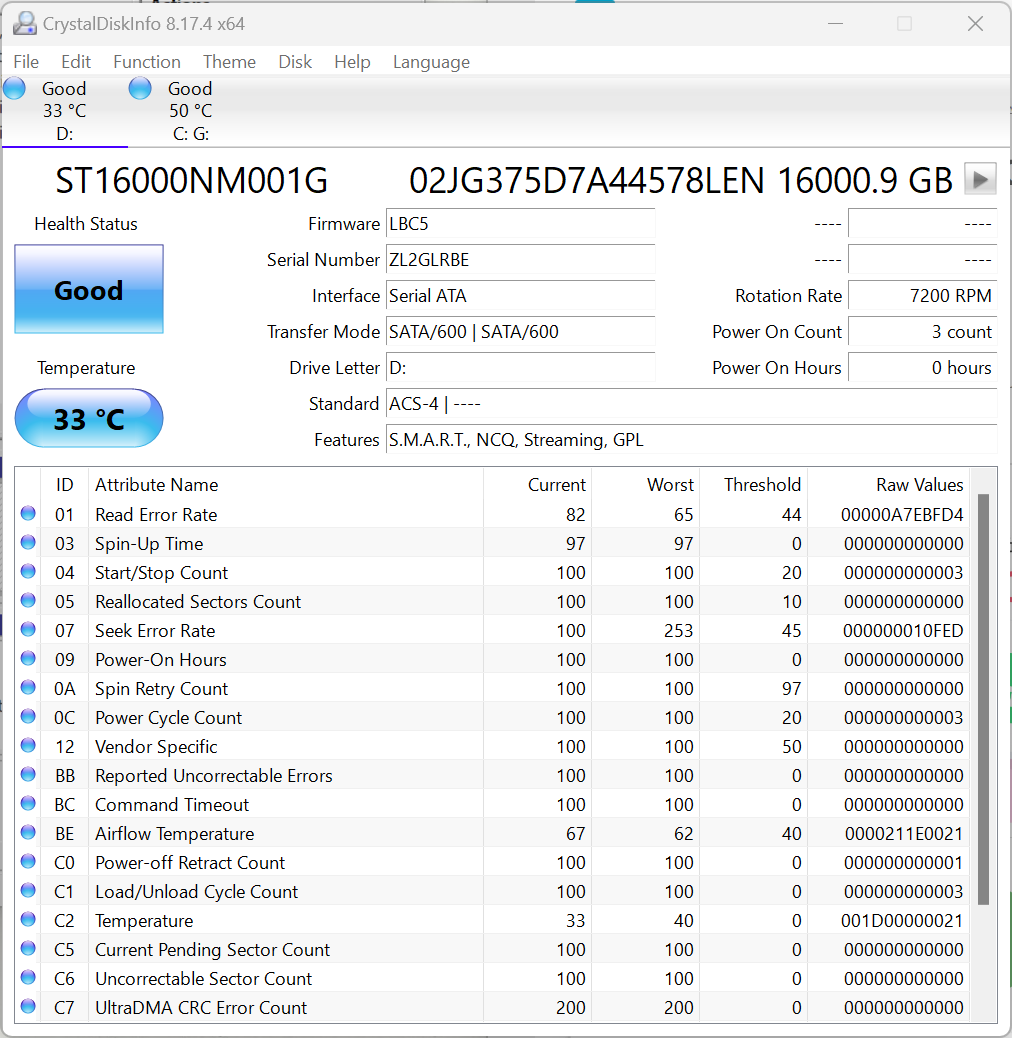Image resolution: width=1012 pixels, height=1038 pixels.
Task: Click the Raw Values column header
Action: click(x=888, y=485)
